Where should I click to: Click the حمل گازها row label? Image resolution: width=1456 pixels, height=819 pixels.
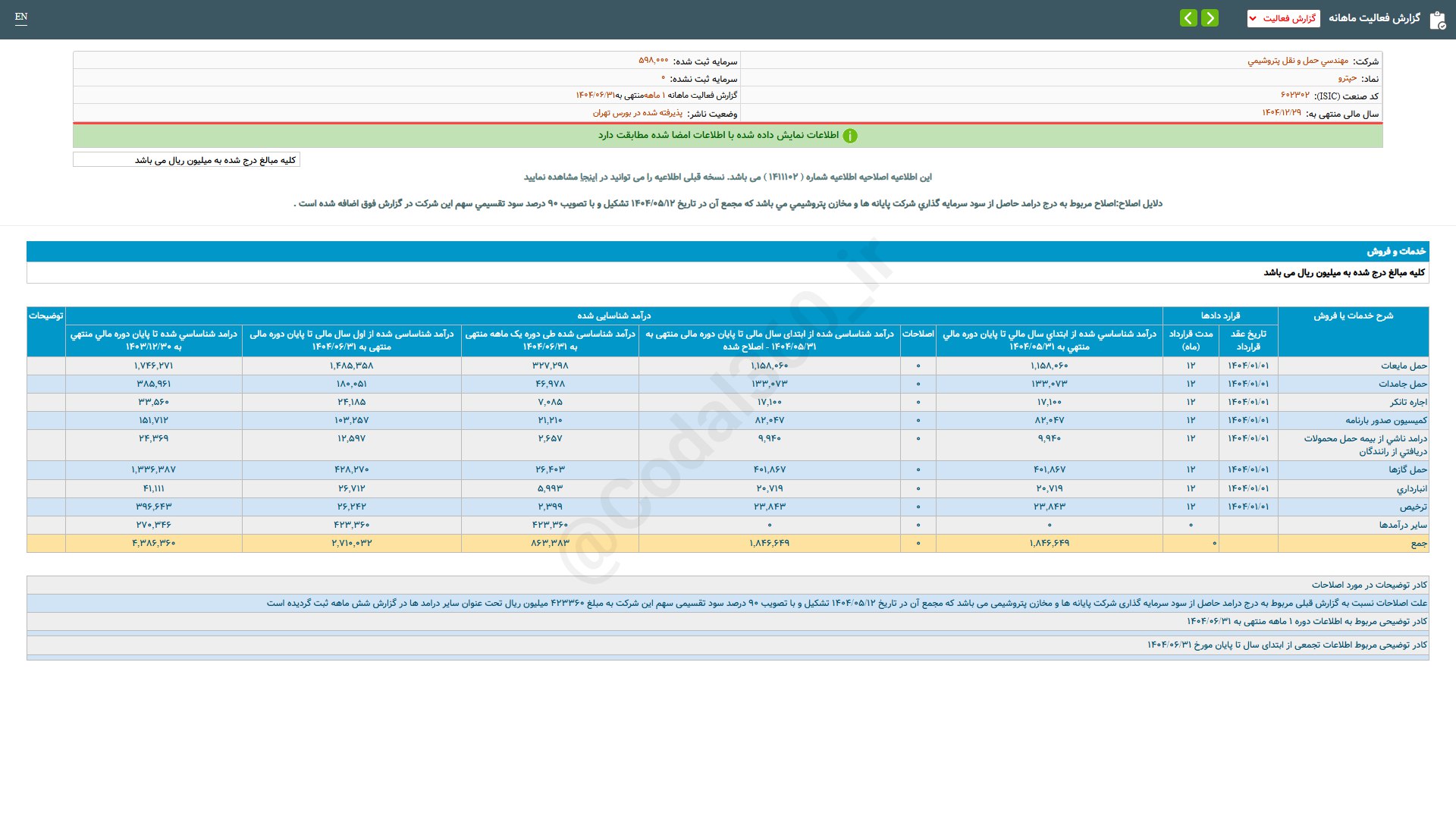click(1407, 469)
